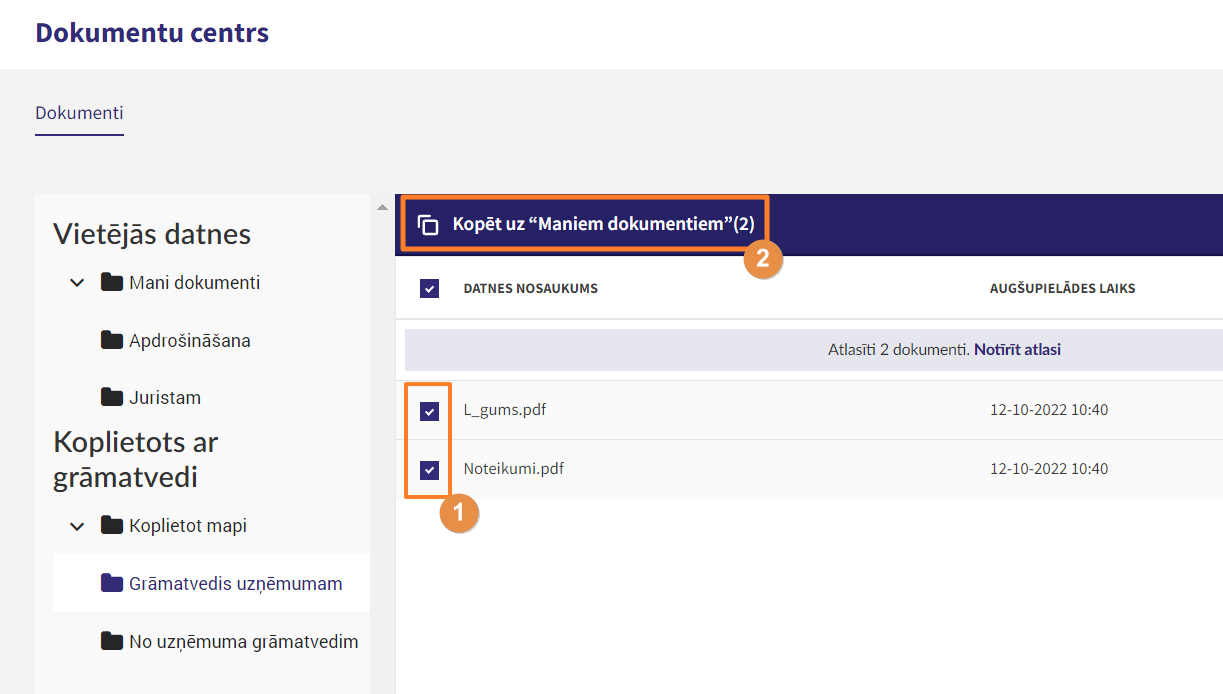Click the file name L_gums.pdf
Viewport: 1223px width, 694px height.
[x=505, y=410]
